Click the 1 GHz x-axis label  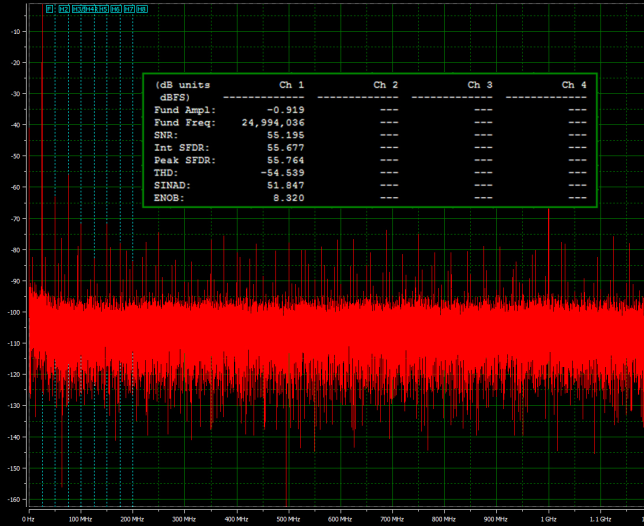coord(548,519)
